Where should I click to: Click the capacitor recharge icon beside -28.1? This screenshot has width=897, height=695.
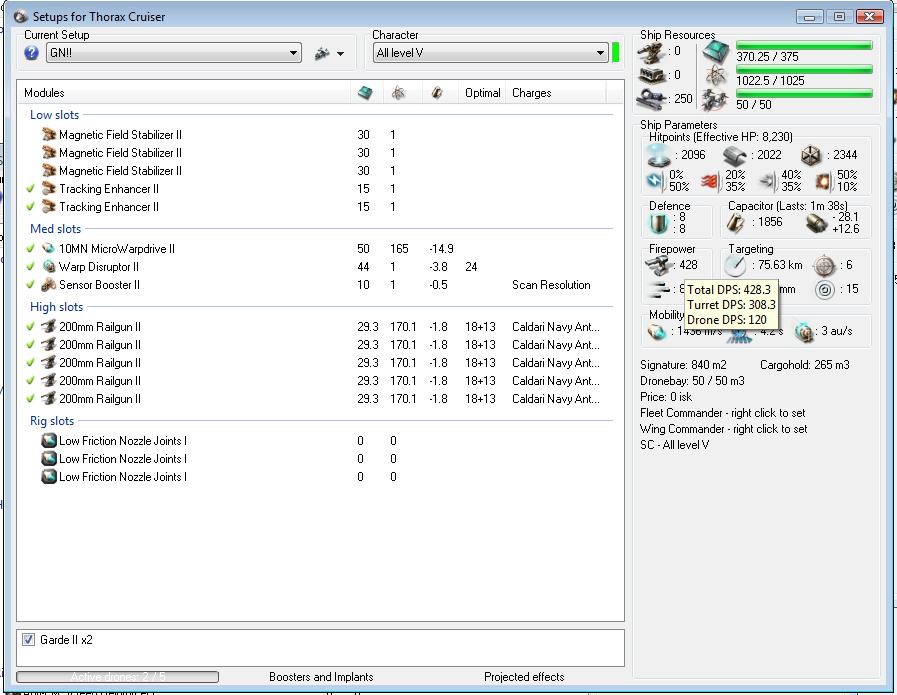[816, 223]
